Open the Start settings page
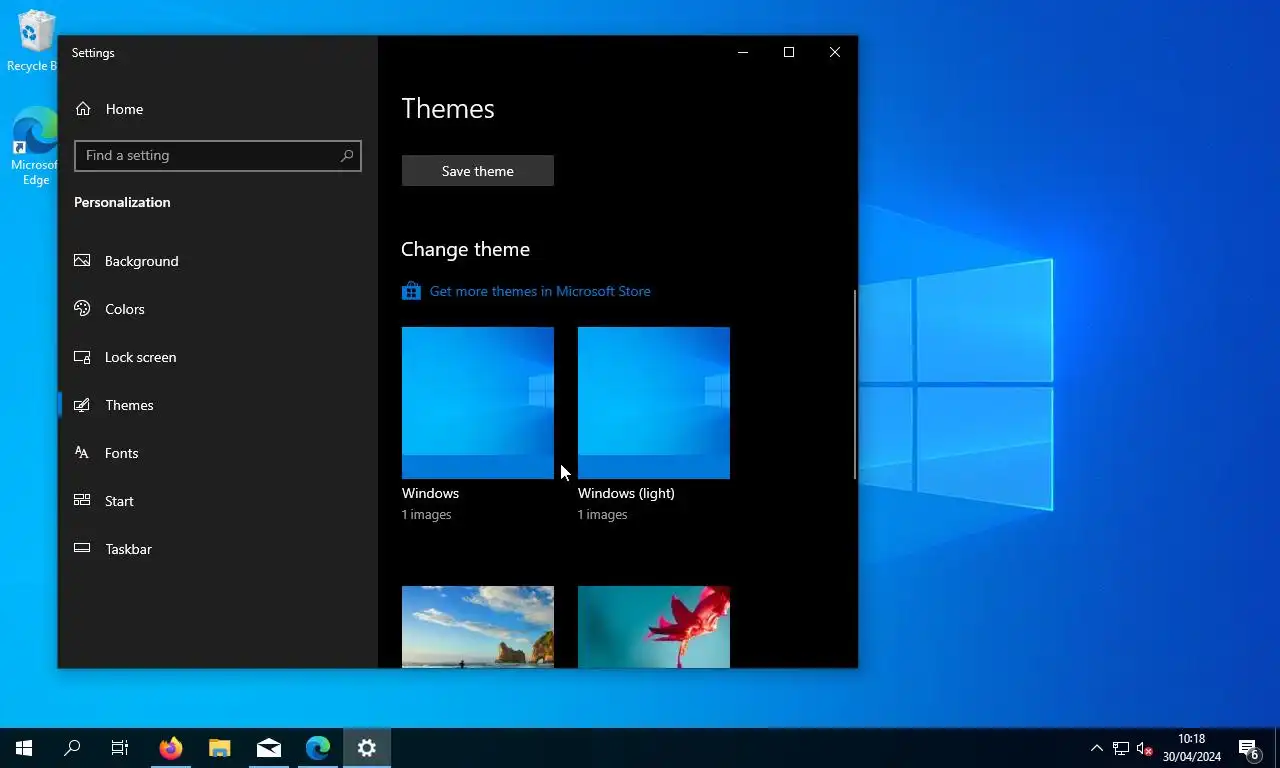1280x768 pixels. coord(218,501)
